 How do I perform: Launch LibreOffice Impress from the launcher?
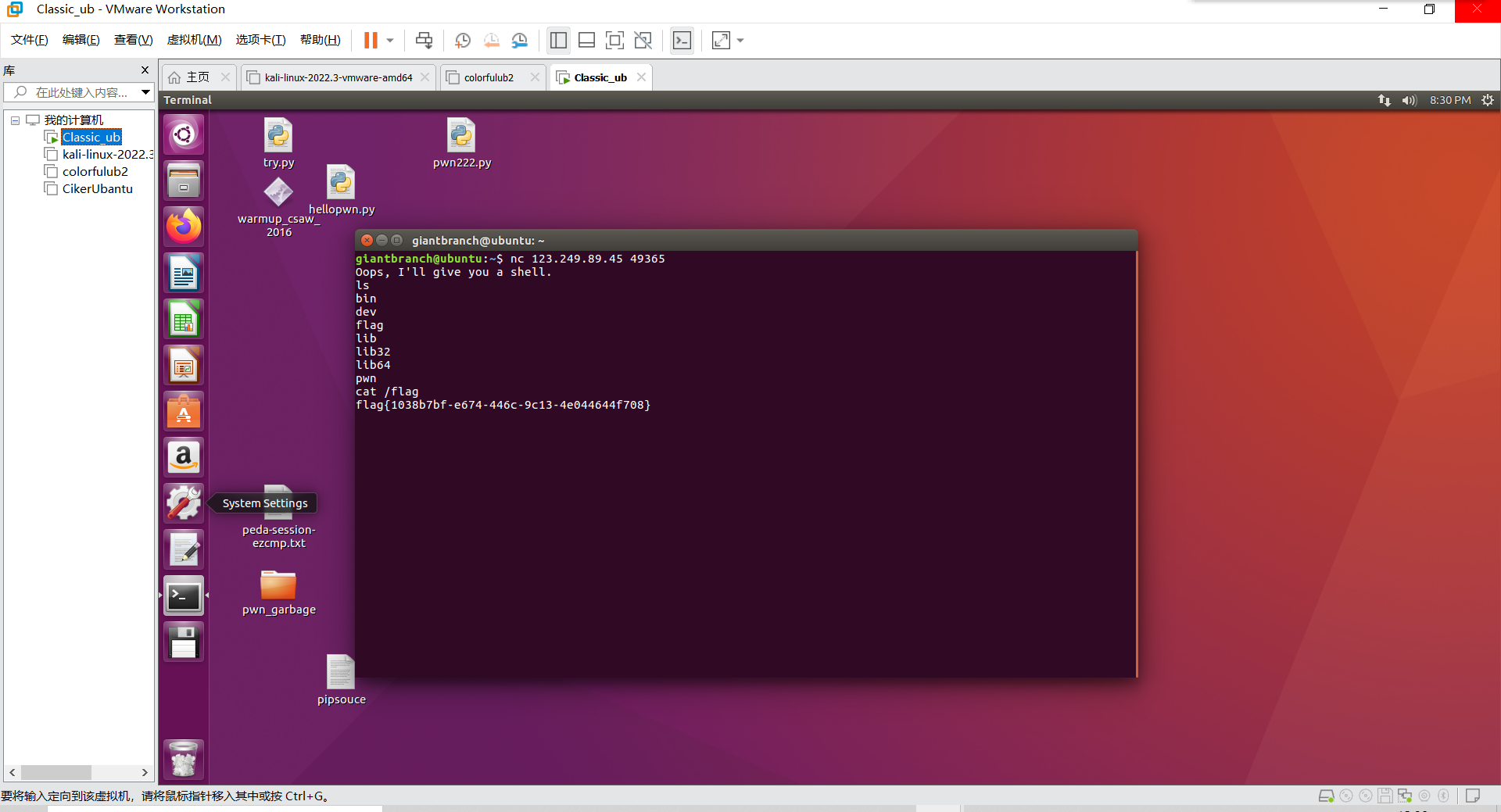184,365
